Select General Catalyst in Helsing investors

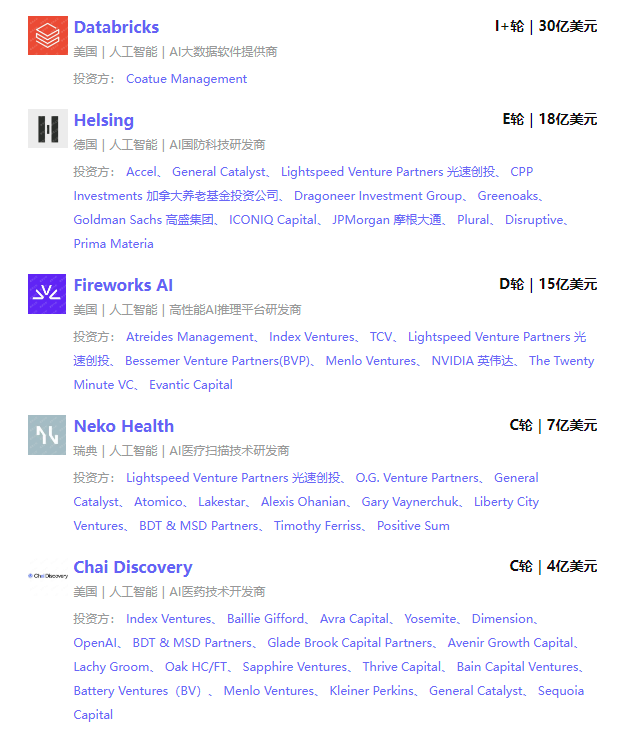[x=219, y=172]
